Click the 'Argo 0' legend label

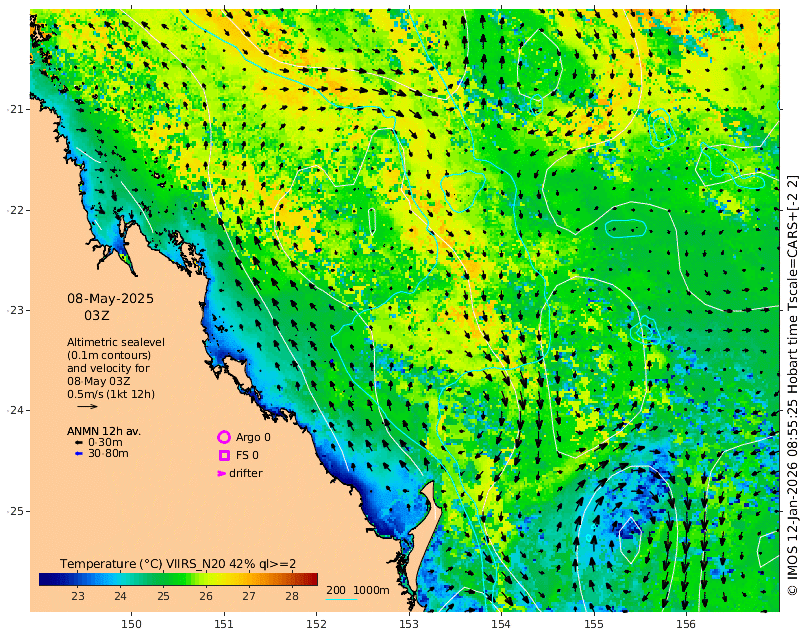[x=253, y=437]
